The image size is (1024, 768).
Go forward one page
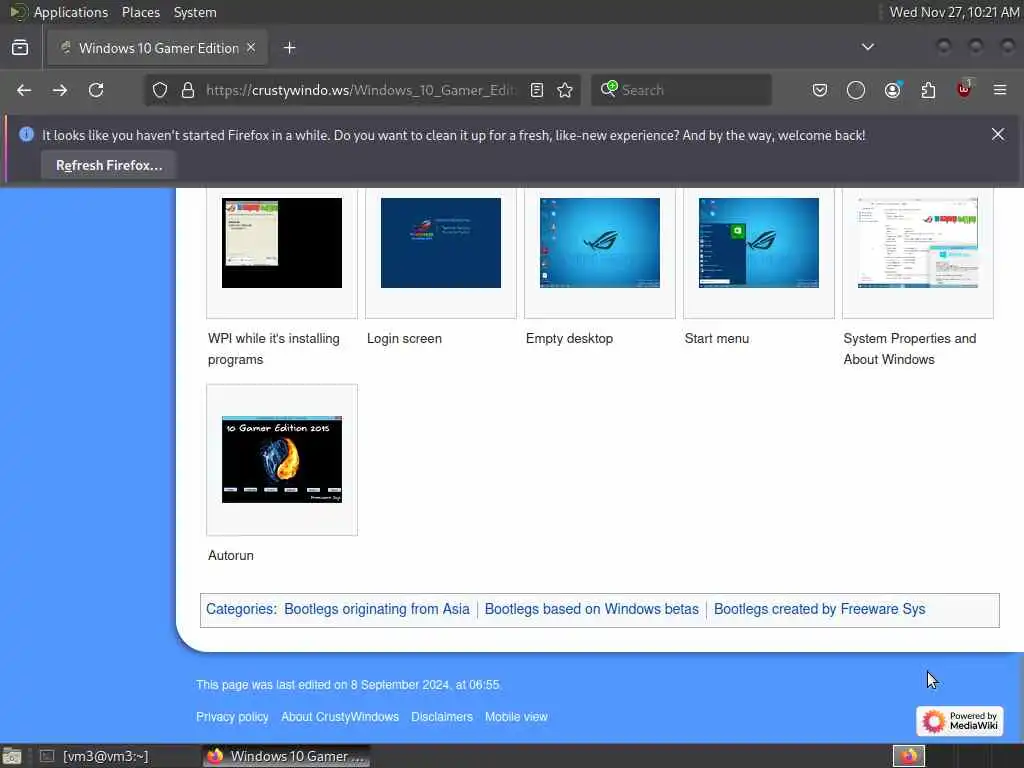60,90
